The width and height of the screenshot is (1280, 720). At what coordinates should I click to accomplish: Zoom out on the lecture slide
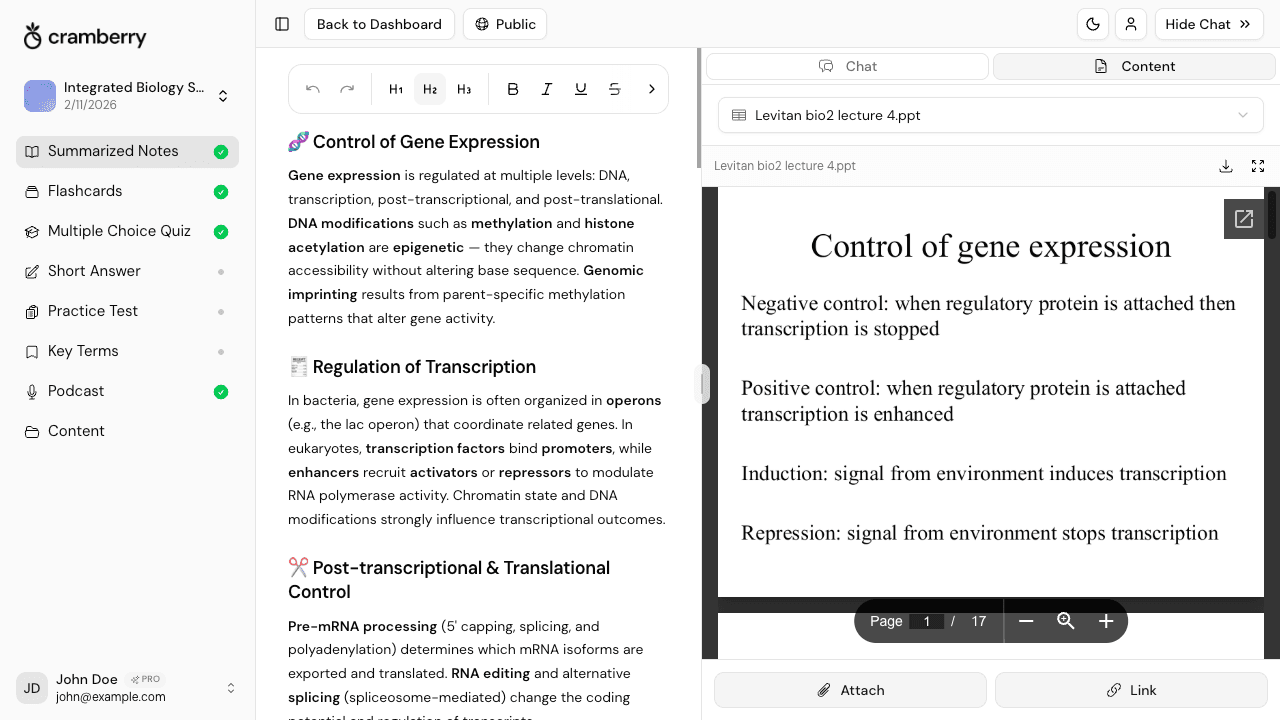click(x=1026, y=621)
